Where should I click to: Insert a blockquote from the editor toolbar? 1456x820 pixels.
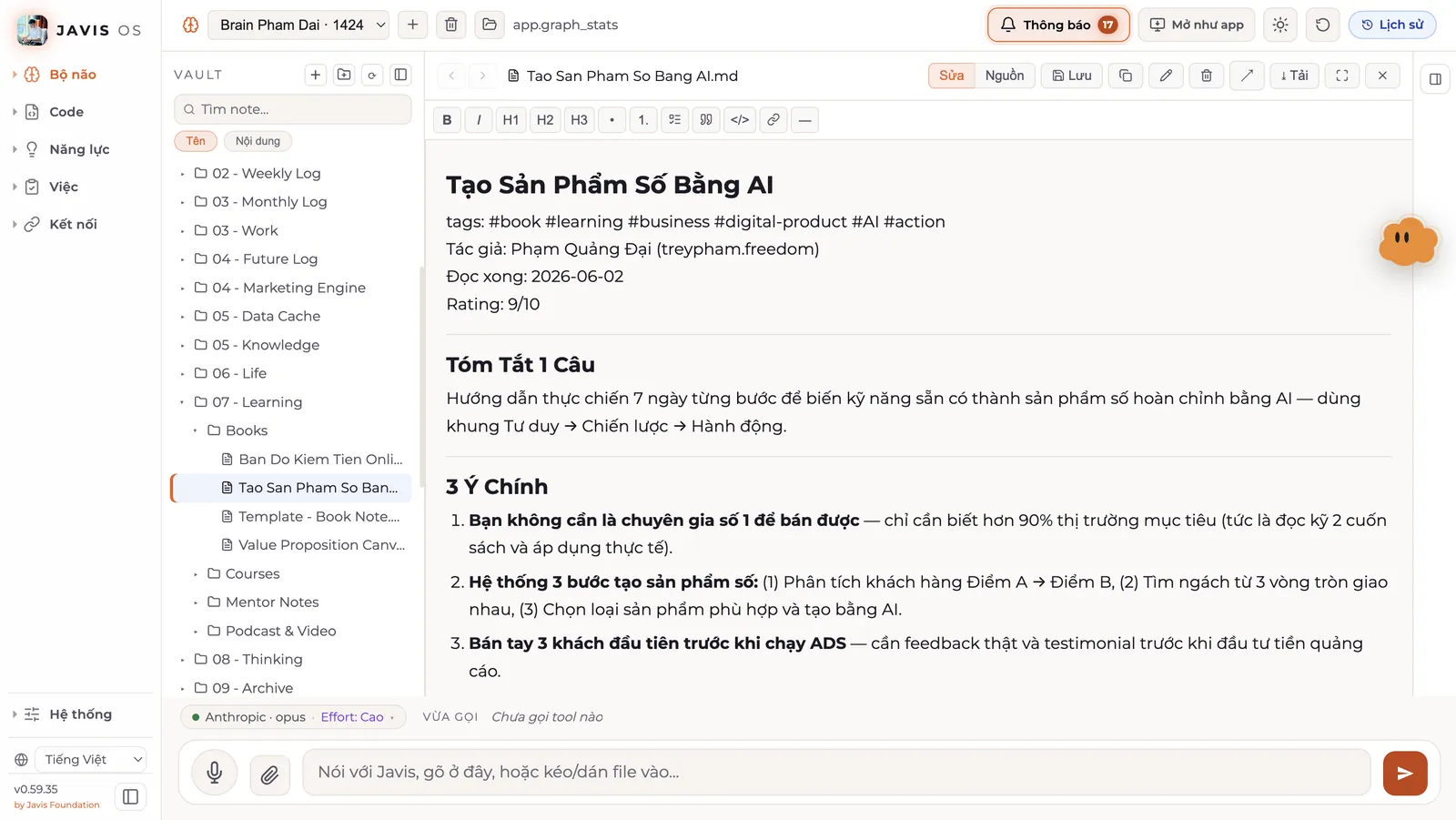706,119
